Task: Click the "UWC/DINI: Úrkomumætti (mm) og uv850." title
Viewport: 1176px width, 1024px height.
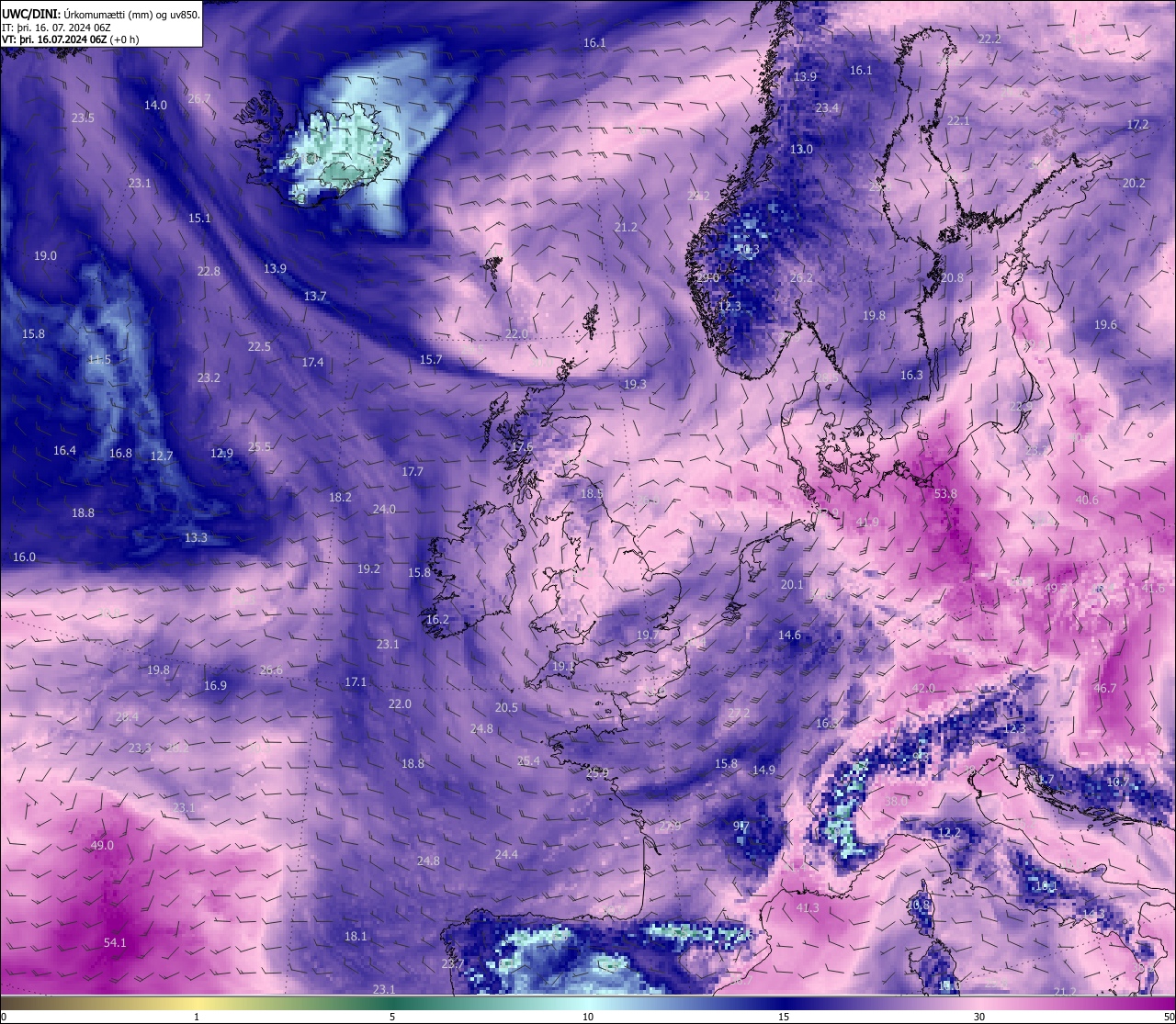Action: 101,15
